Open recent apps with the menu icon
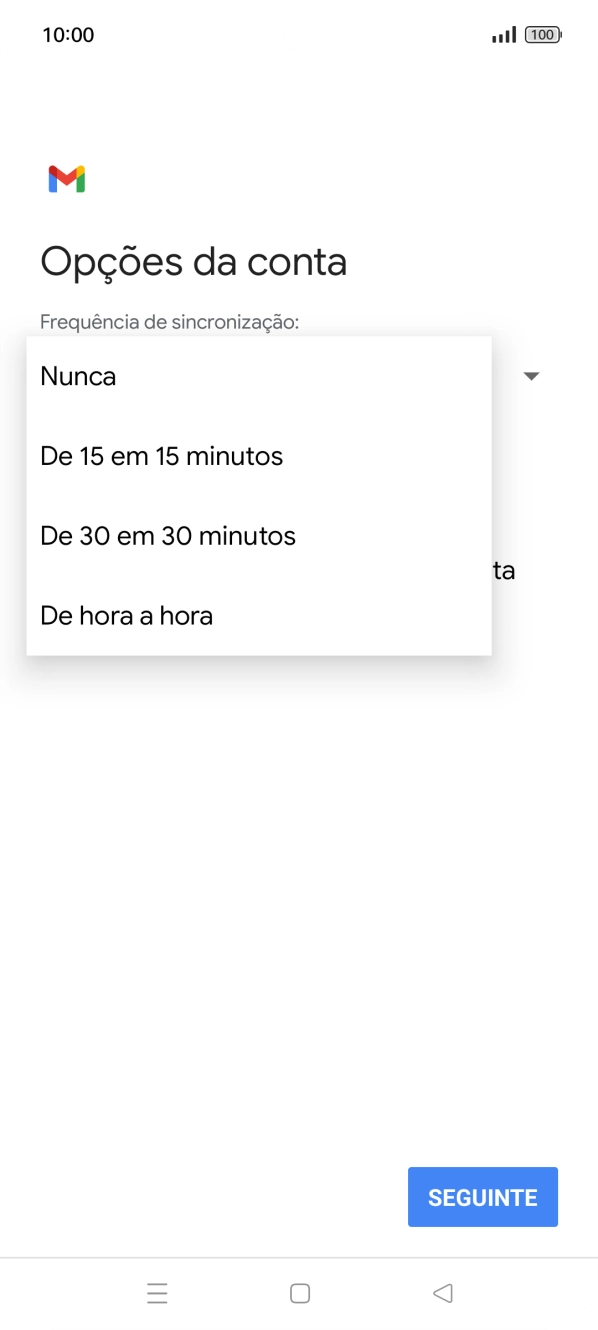The height and width of the screenshot is (1330, 598). pyautogui.click(x=157, y=1293)
